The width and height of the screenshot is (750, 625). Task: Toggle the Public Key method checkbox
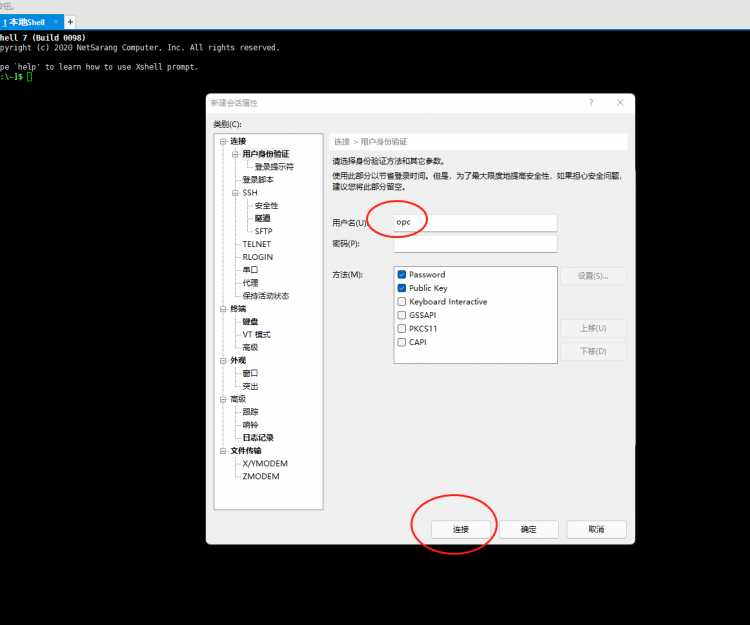pos(402,288)
